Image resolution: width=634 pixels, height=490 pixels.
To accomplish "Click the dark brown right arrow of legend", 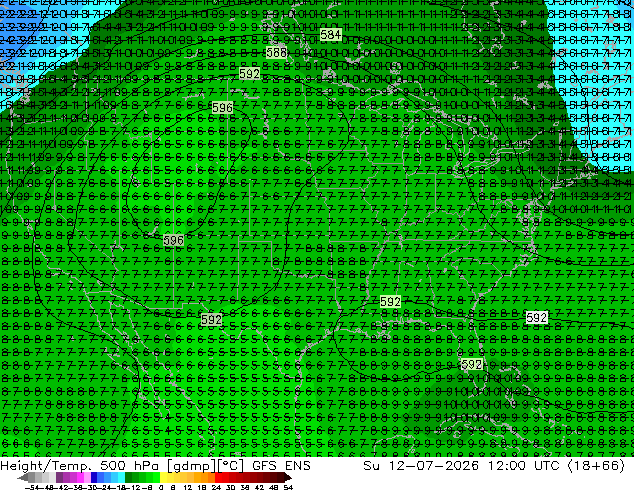I will pos(288,478).
